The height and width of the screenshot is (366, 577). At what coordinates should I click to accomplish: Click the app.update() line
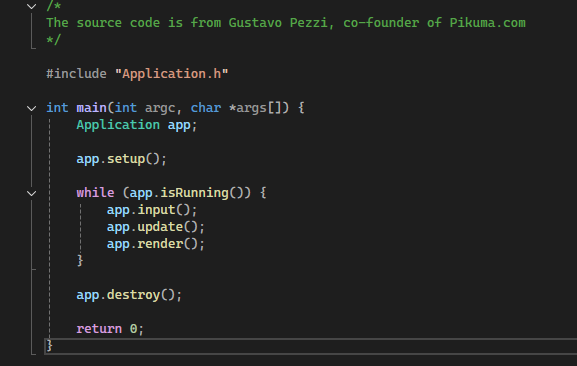[x=156, y=227]
